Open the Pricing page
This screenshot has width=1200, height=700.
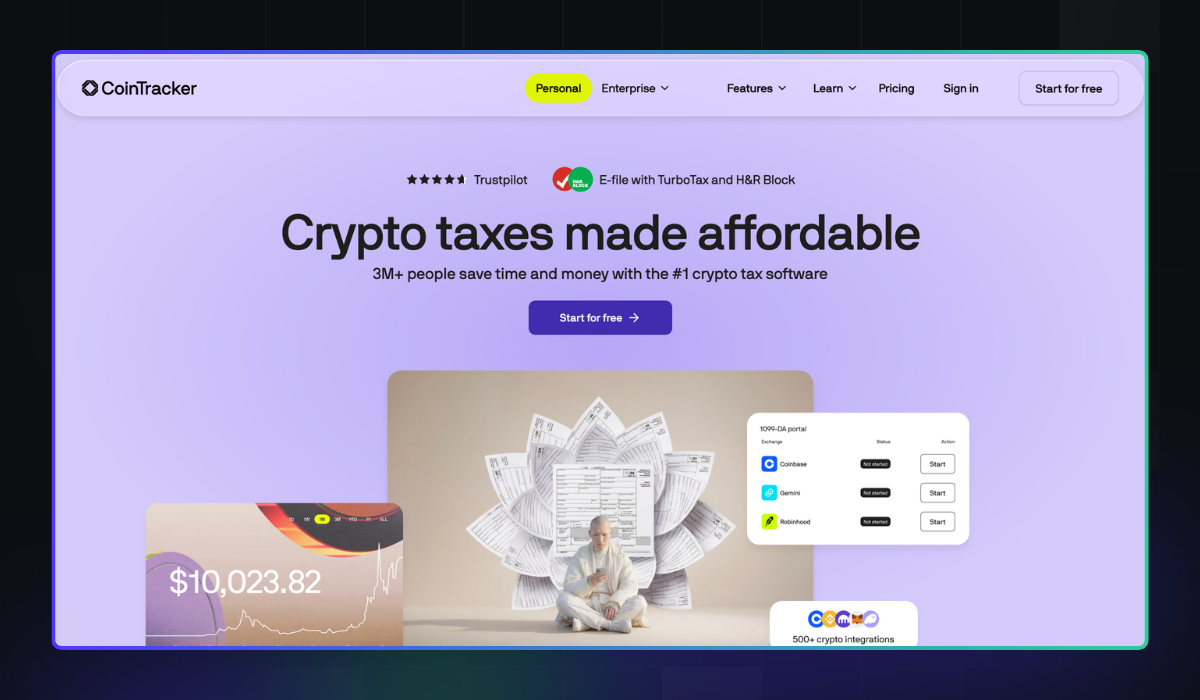click(896, 88)
